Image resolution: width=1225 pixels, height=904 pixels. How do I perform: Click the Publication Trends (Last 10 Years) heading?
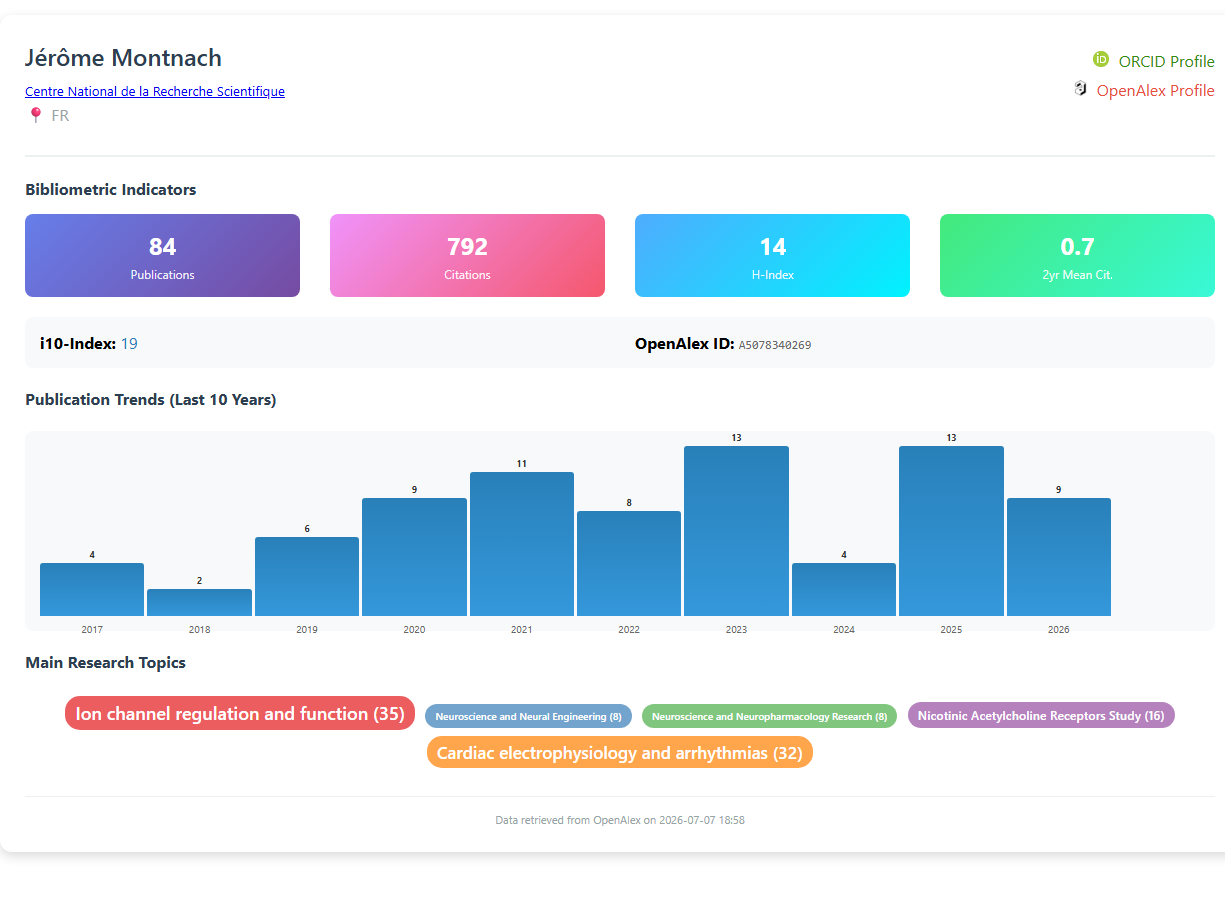[151, 399]
